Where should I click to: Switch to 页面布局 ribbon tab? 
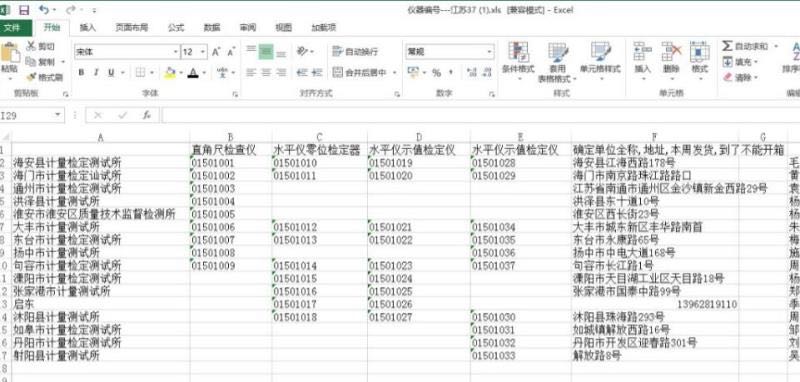tap(132, 28)
